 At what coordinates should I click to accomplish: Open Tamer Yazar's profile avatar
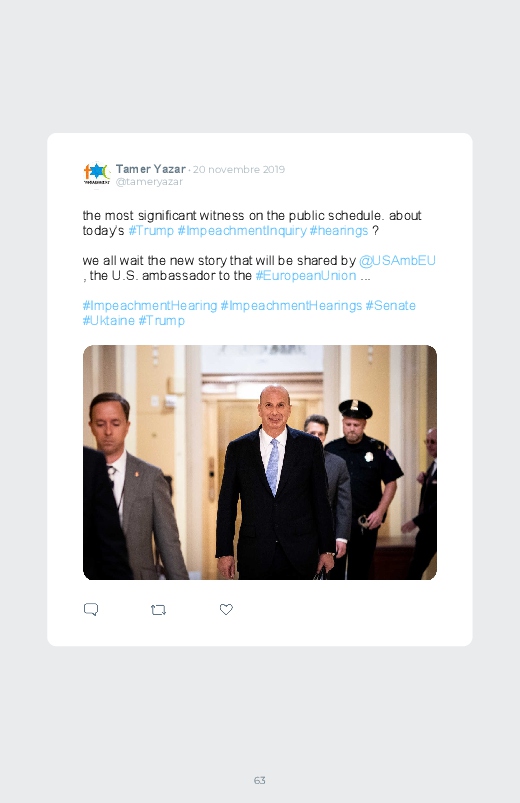coord(96,175)
